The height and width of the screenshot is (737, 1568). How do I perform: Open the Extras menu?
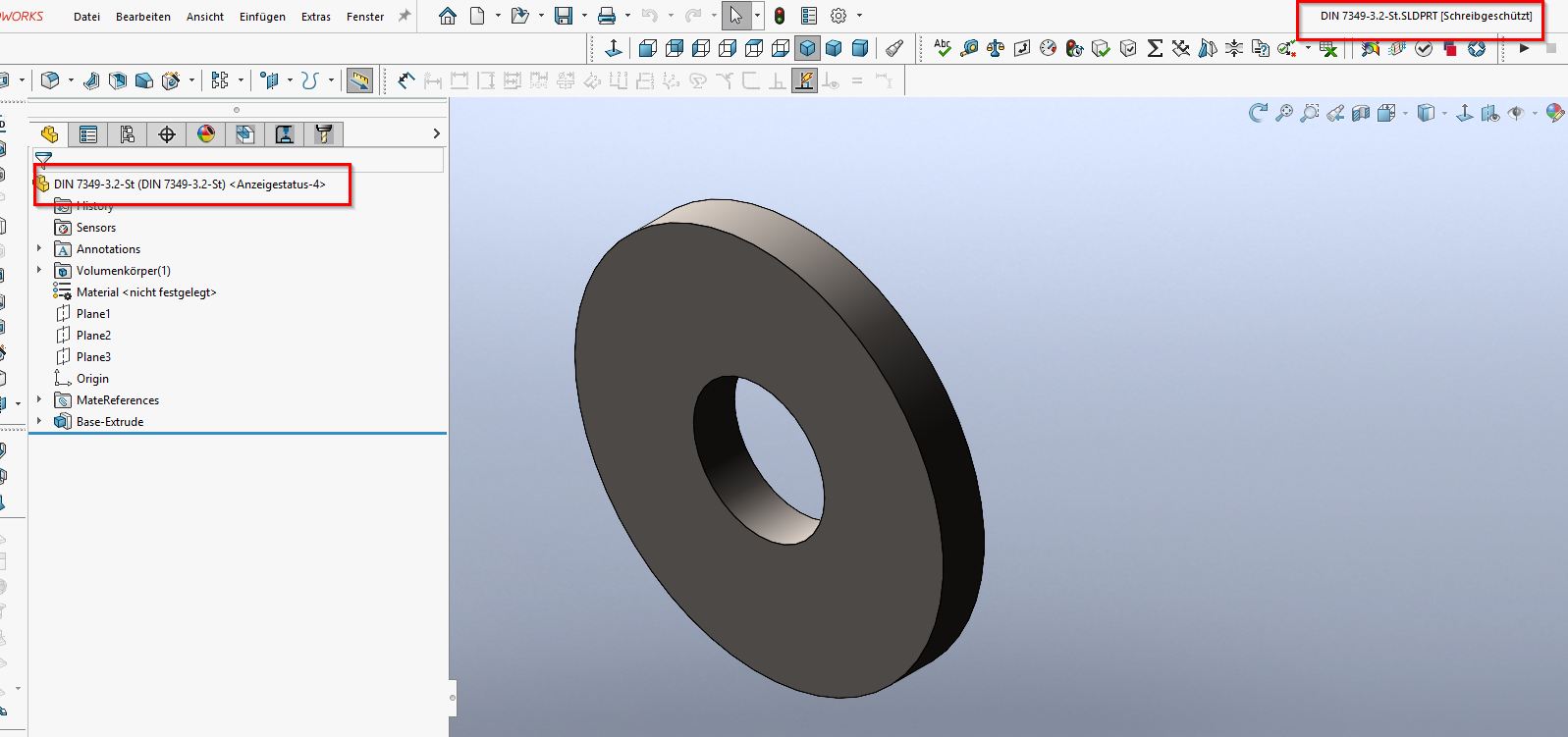coord(315,17)
